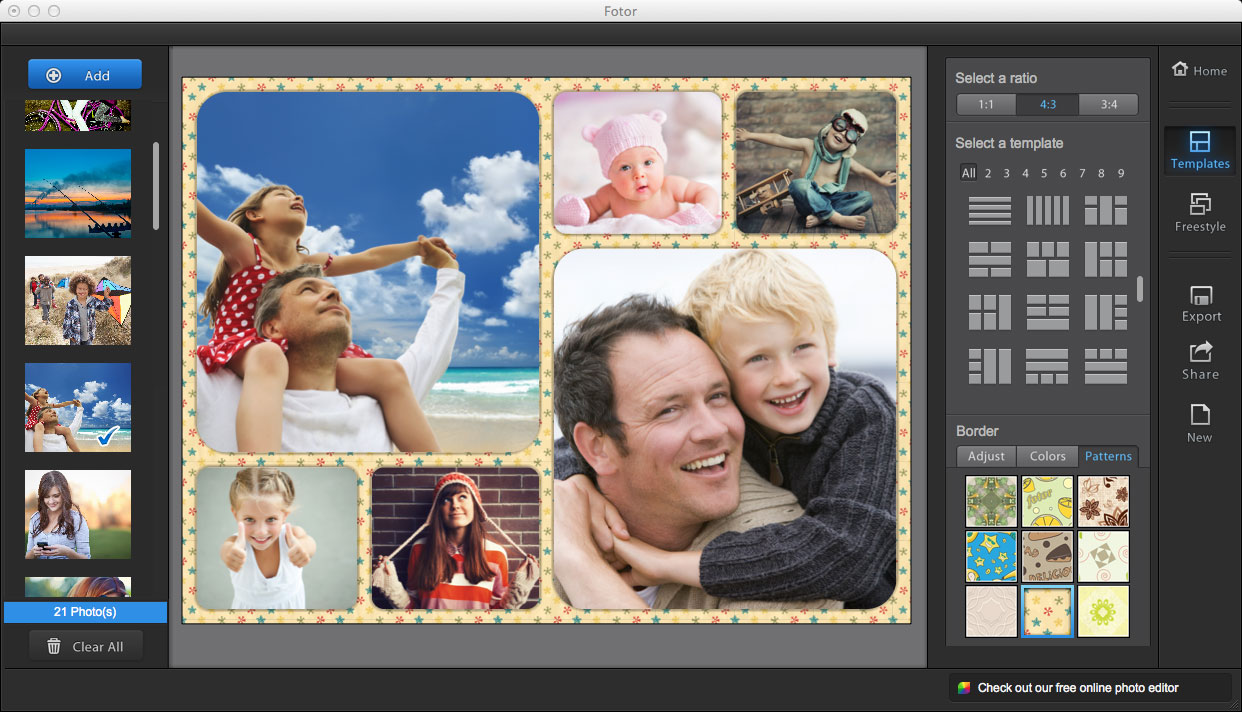Apply the green kaleidoscope border pattern
This screenshot has width=1242, height=712.
point(991,501)
